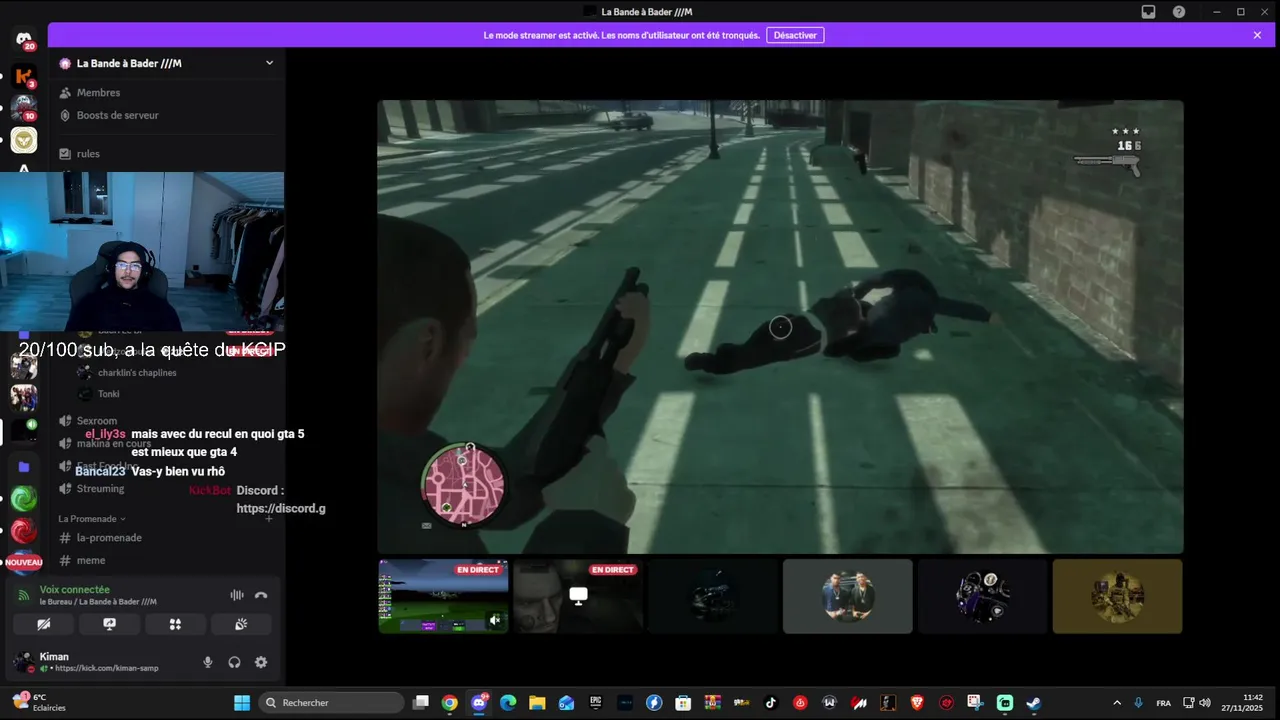Open the red swirl server icon
1280x720 pixels.
pos(24,531)
